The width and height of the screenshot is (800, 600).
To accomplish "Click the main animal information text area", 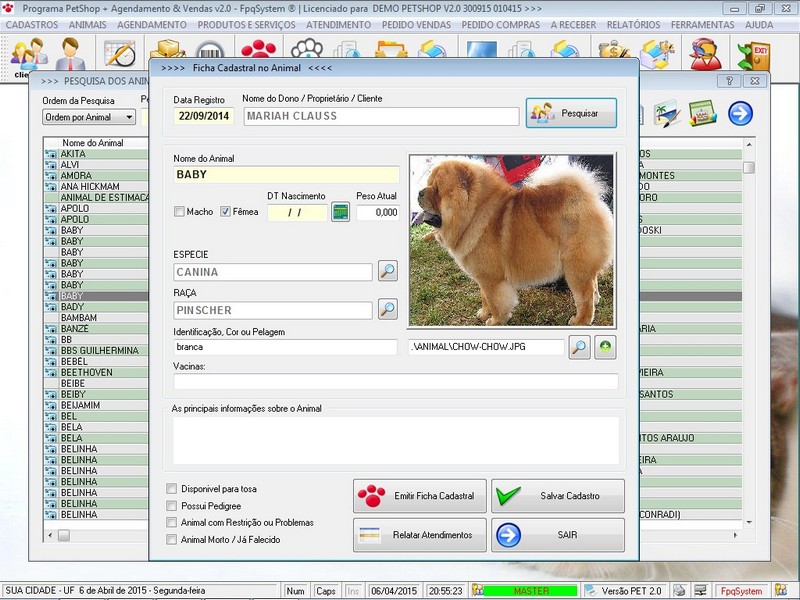I will pos(396,440).
